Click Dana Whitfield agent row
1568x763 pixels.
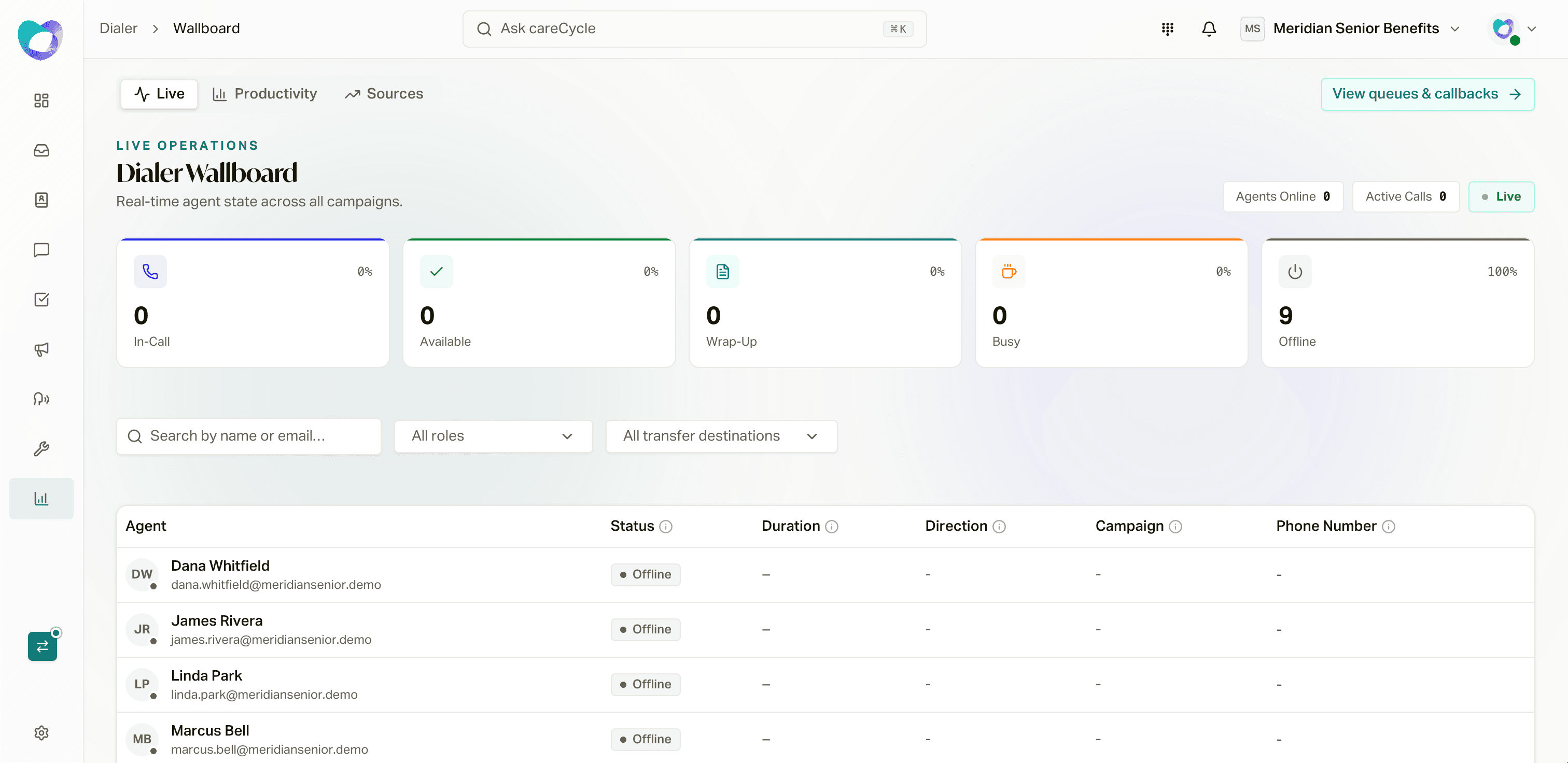pyautogui.click(x=825, y=575)
